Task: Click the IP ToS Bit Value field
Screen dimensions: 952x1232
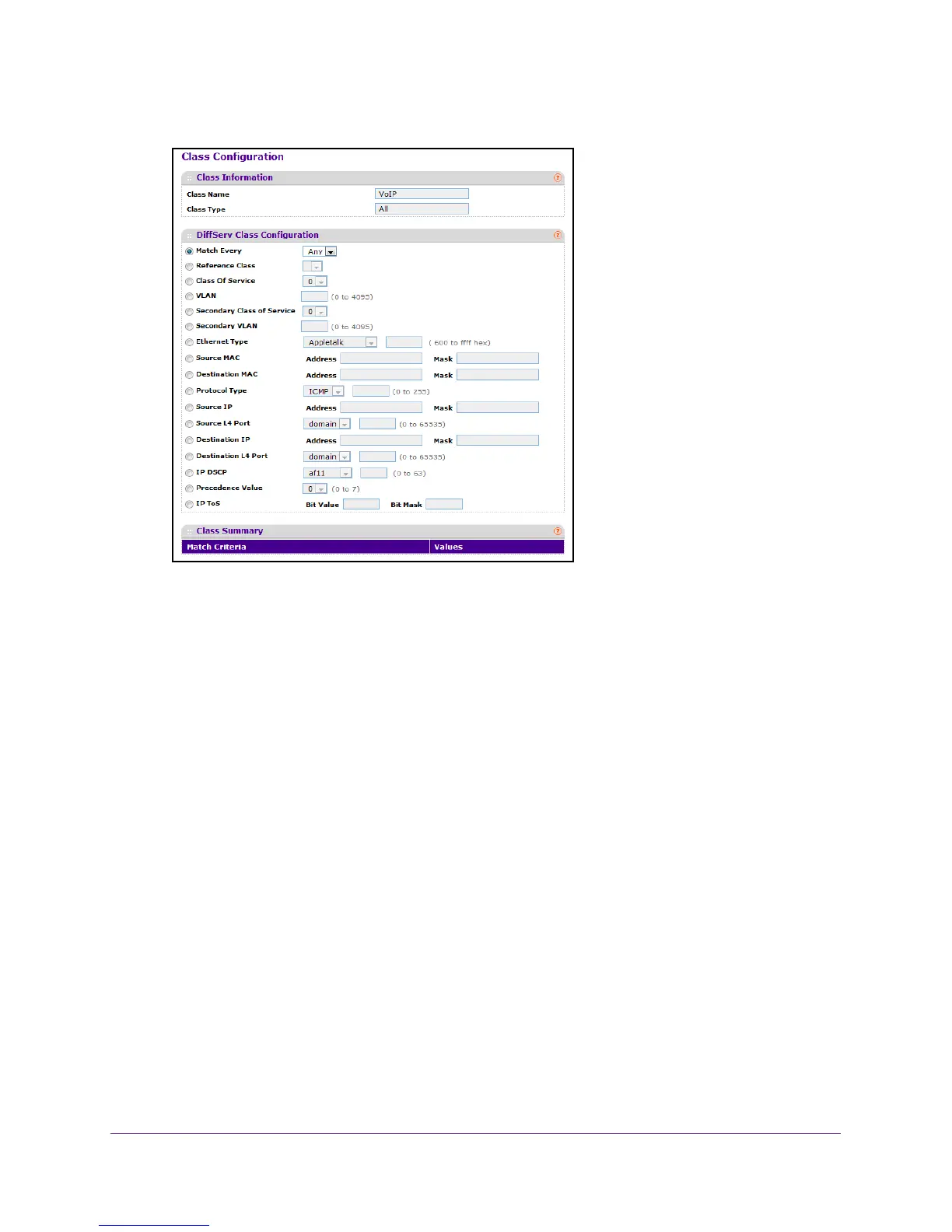Action: point(361,504)
